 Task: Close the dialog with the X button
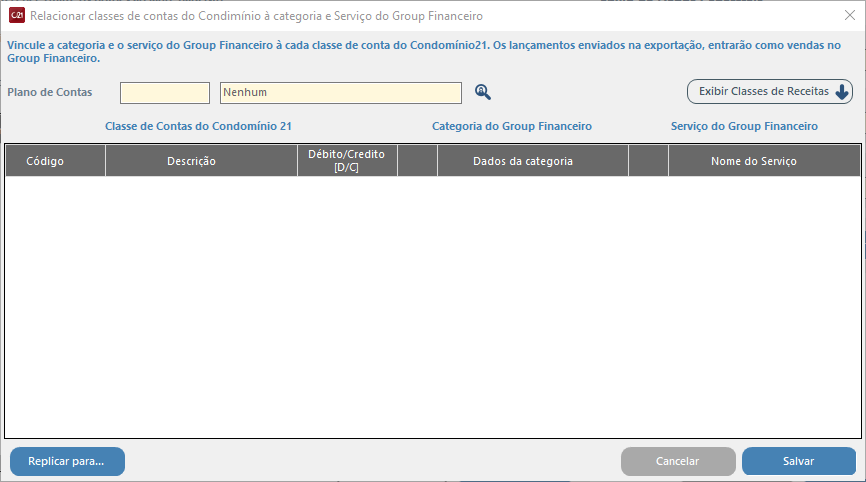[850, 15]
